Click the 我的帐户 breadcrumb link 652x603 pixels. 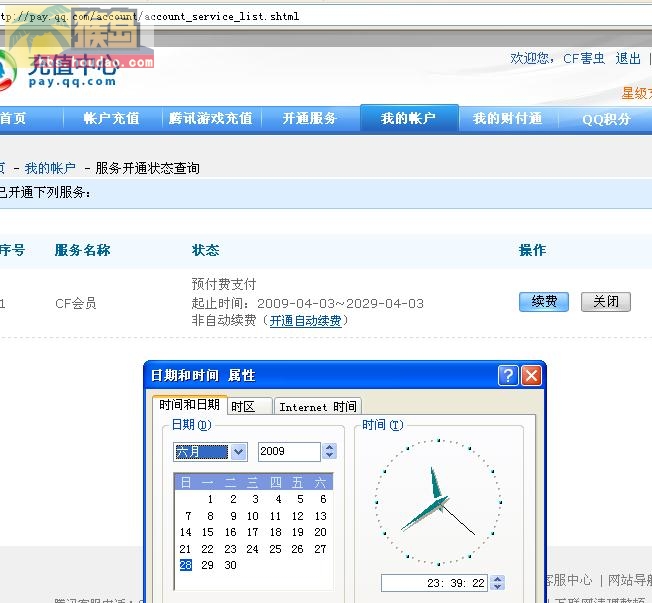pyautogui.click(x=50, y=168)
